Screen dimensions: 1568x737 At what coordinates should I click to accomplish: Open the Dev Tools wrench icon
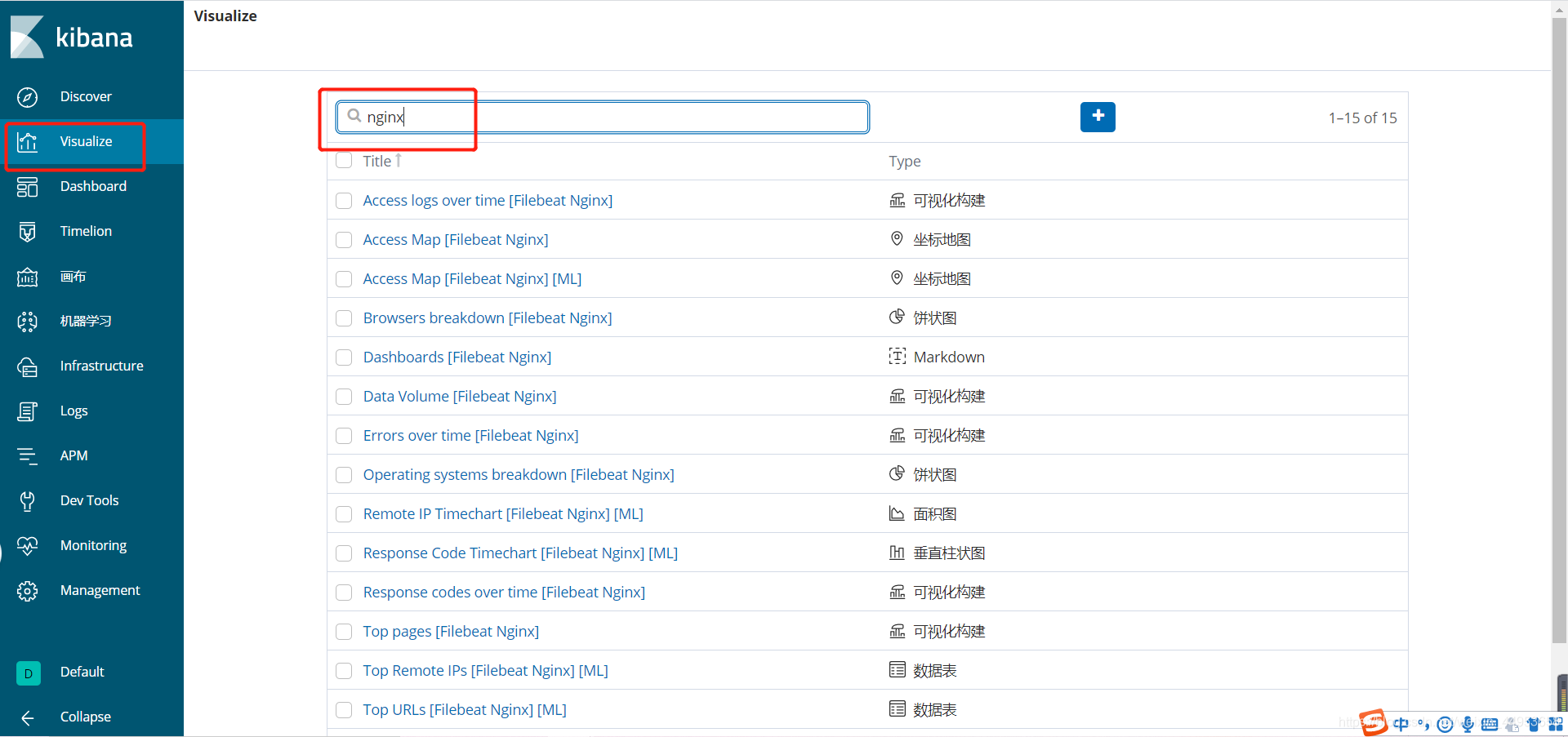27,501
